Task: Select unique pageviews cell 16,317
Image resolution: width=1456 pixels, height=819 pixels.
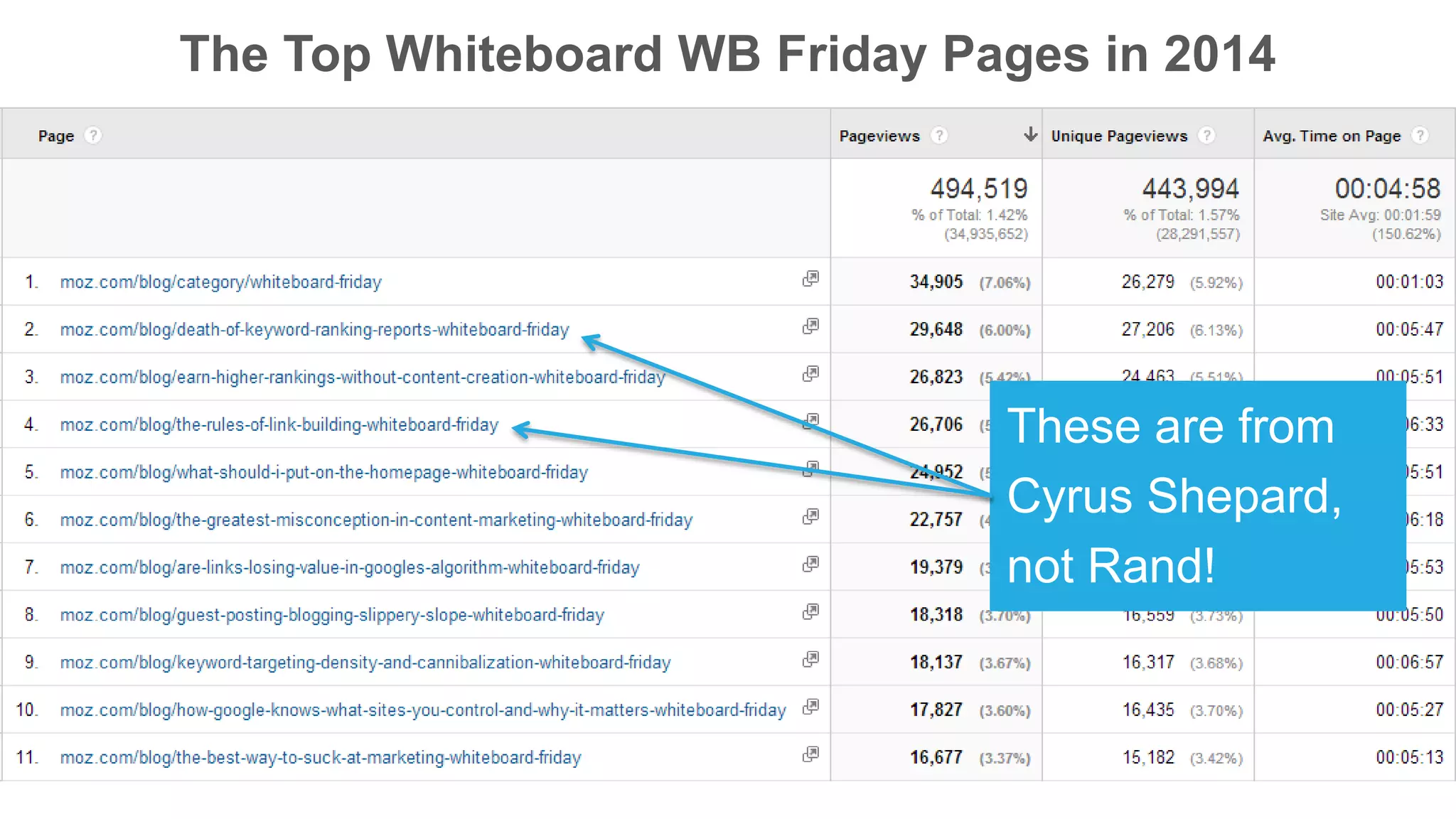Action: point(1148,663)
